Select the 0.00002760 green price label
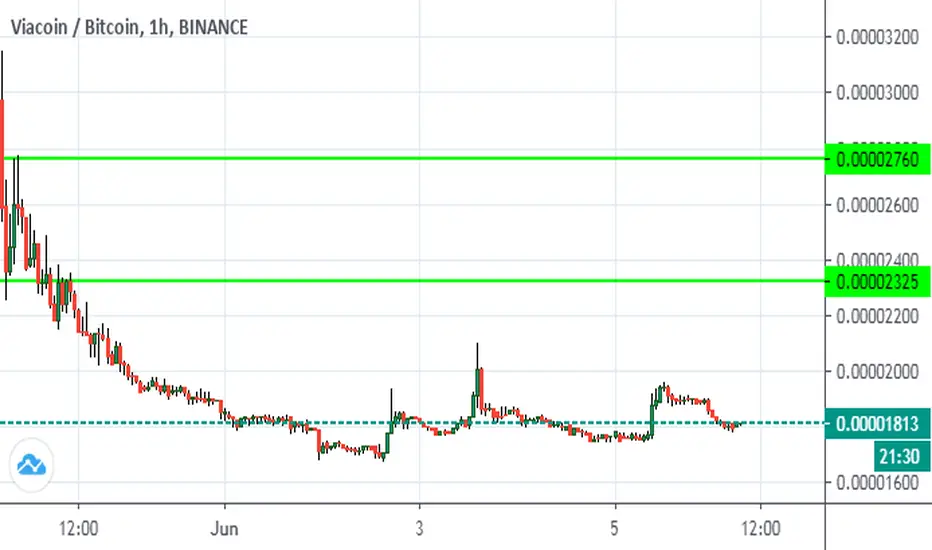932x550 pixels. [x=877, y=159]
